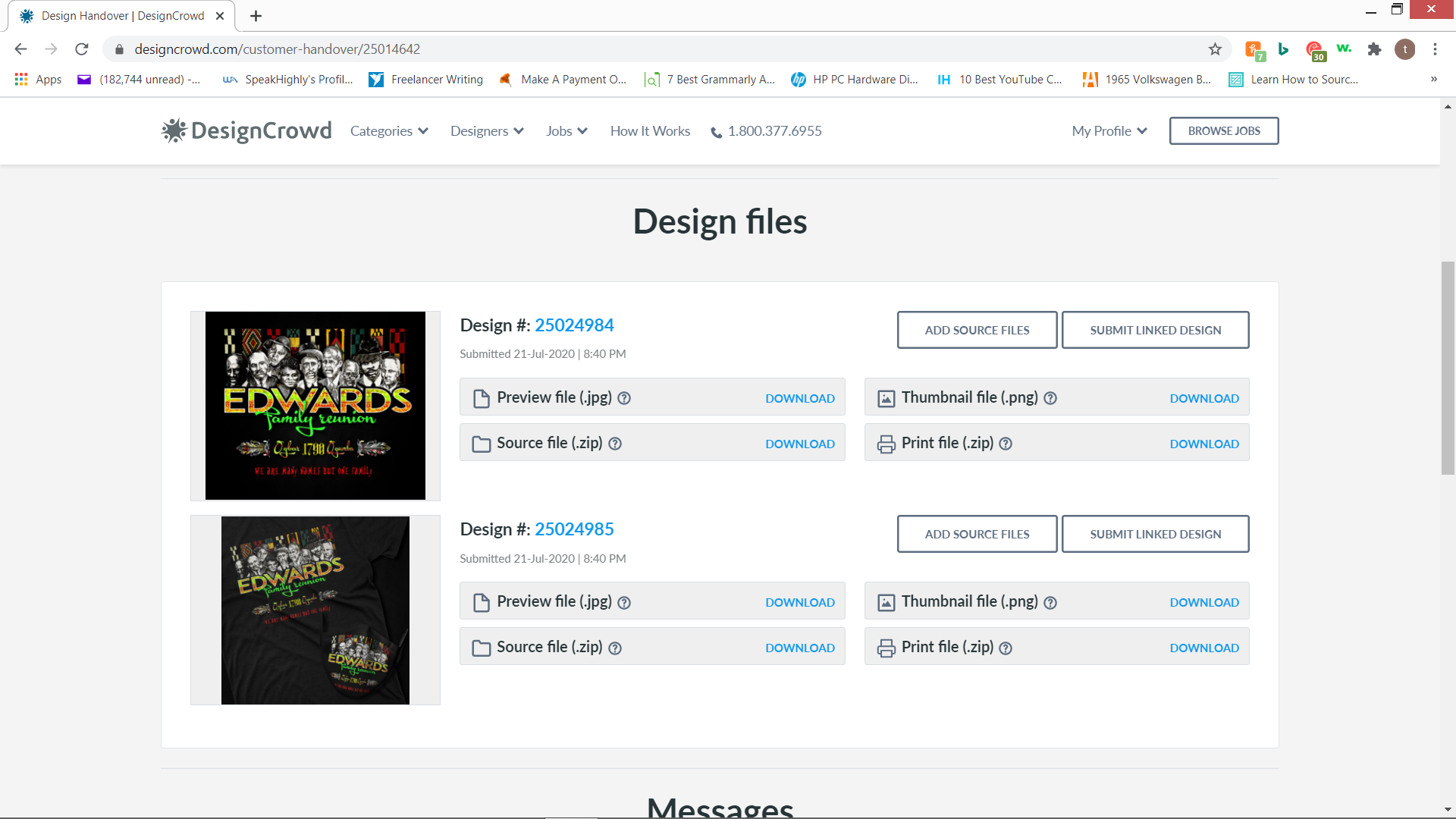Click help icon beside first Thumbnail file
Screen dimensions: 1456x819
(x=1050, y=398)
